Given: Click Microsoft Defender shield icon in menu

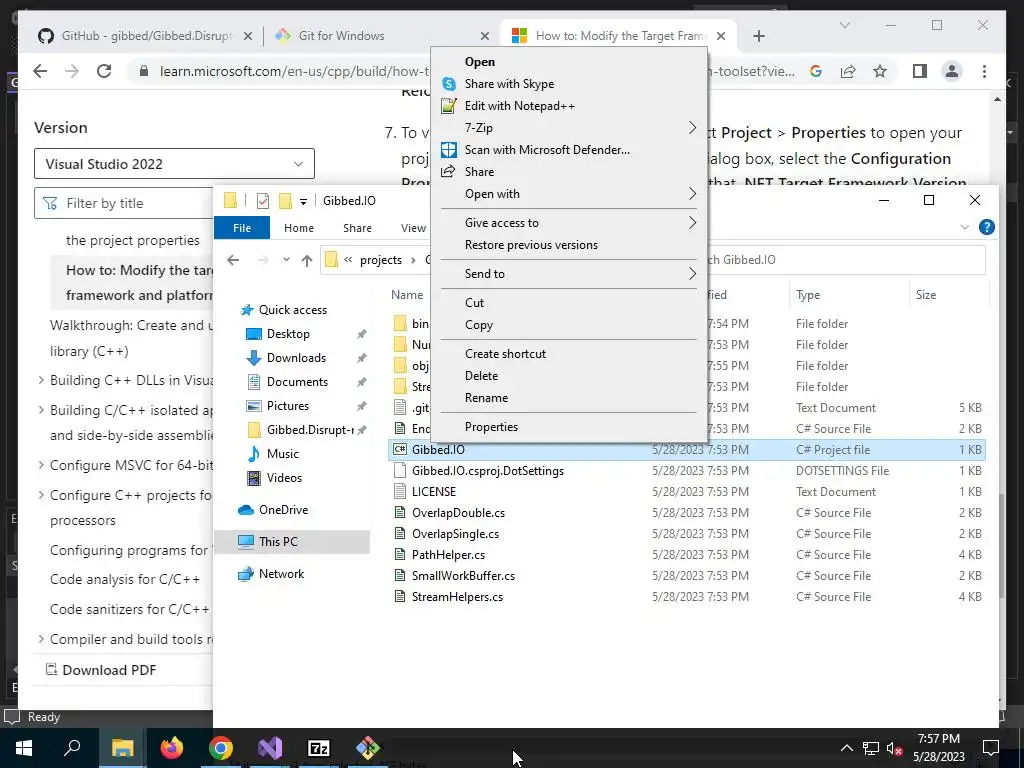Looking at the screenshot, I should pos(449,150).
